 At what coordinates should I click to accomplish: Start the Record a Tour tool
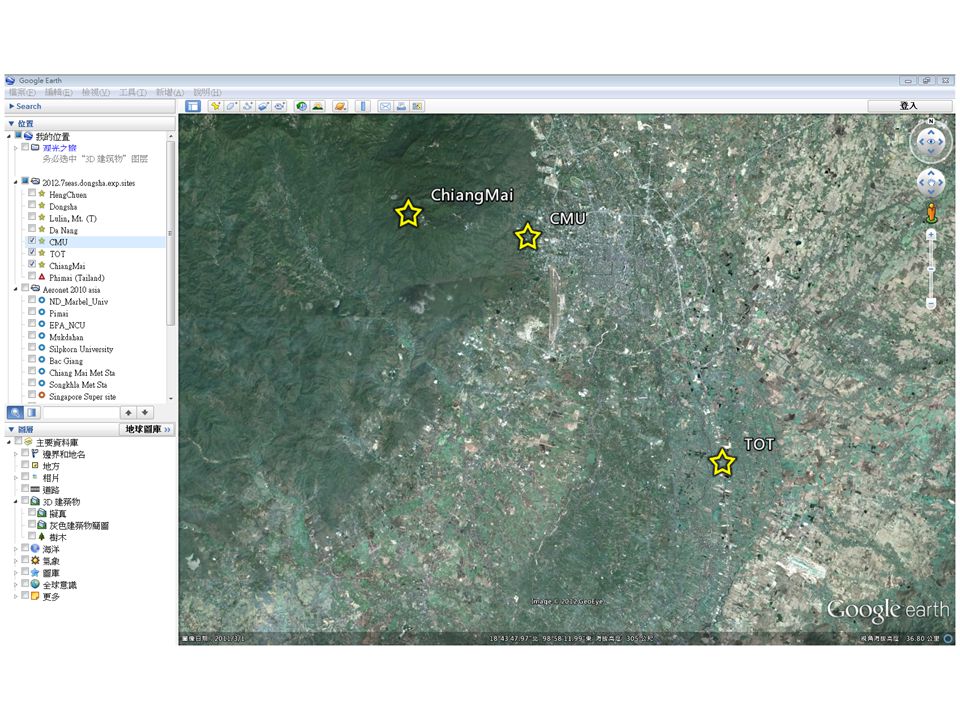point(280,107)
